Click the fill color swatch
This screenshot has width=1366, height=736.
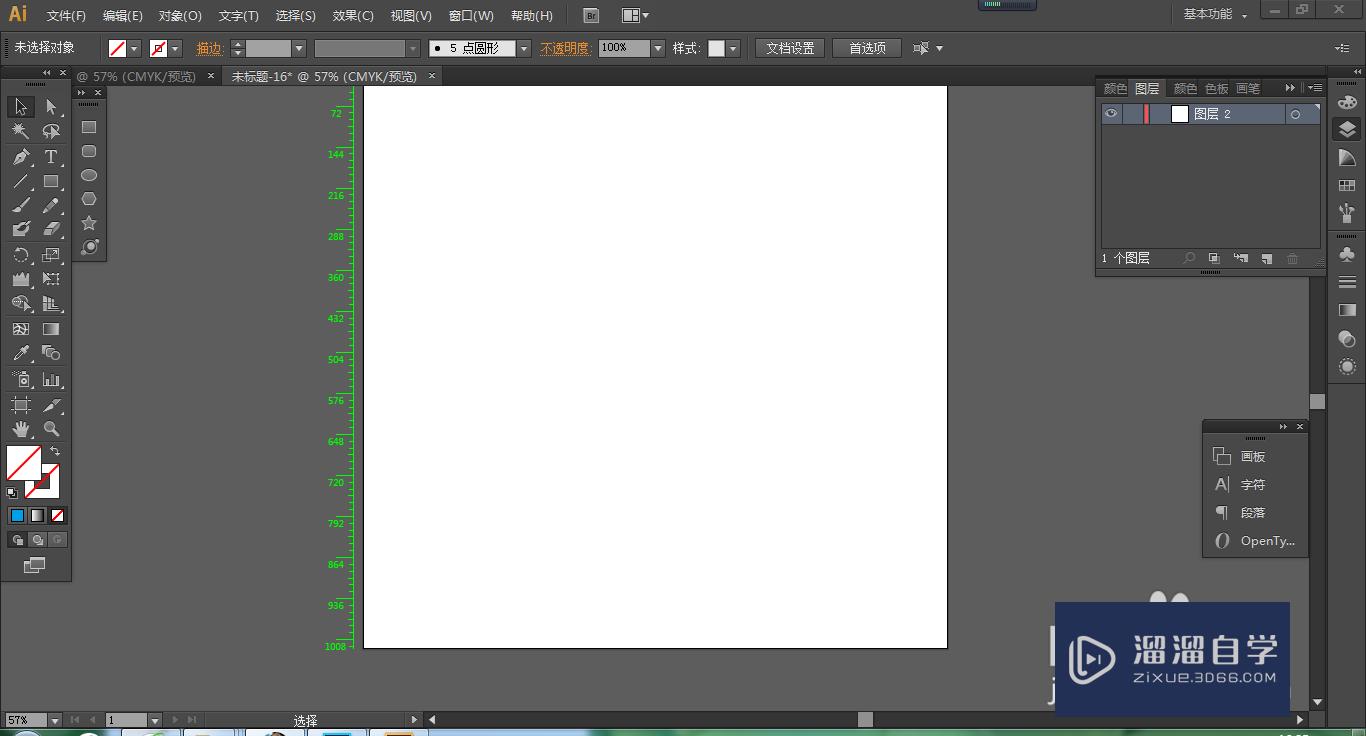point(23,463)
